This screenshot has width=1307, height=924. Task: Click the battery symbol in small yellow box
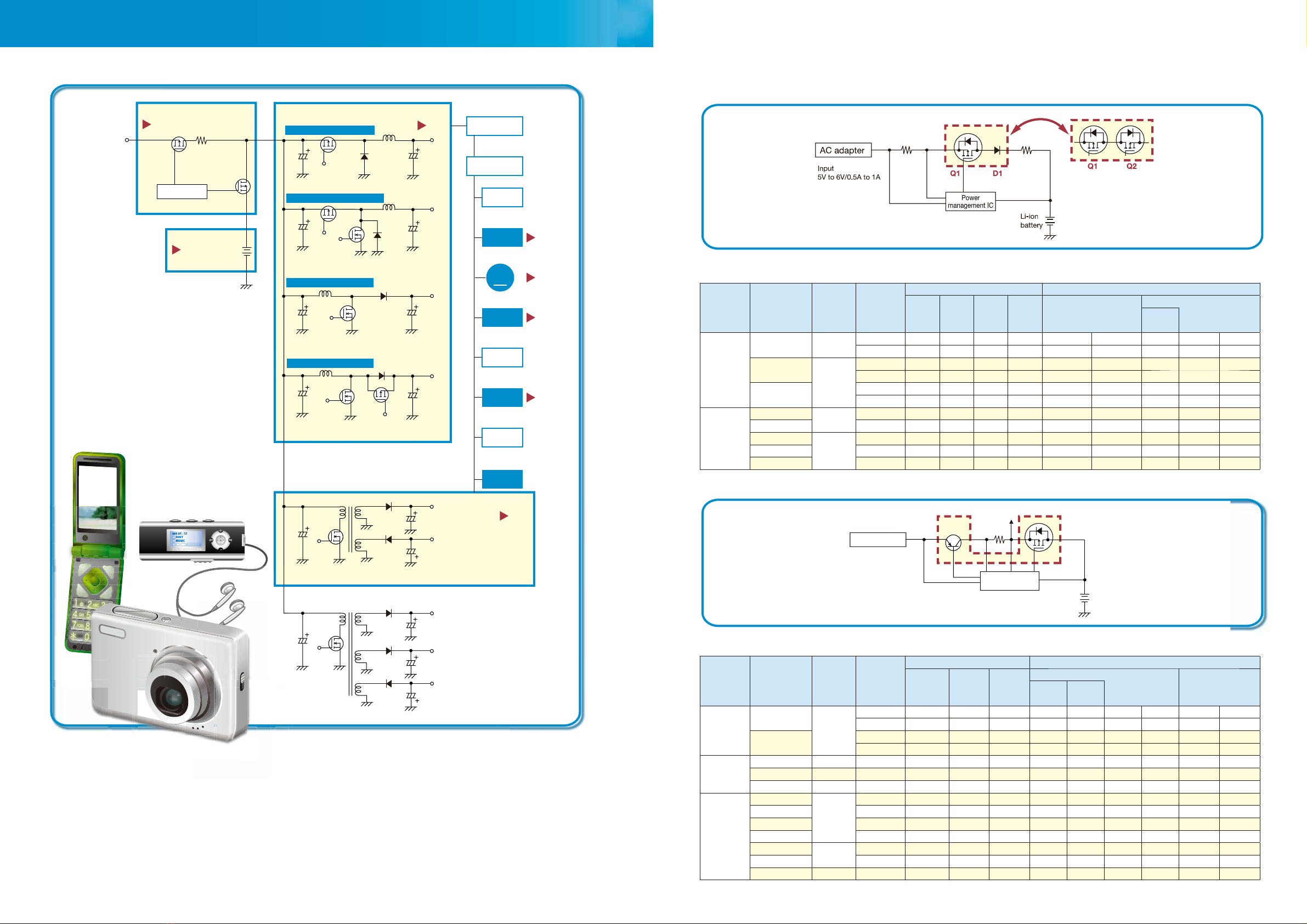tap(246, 251)
